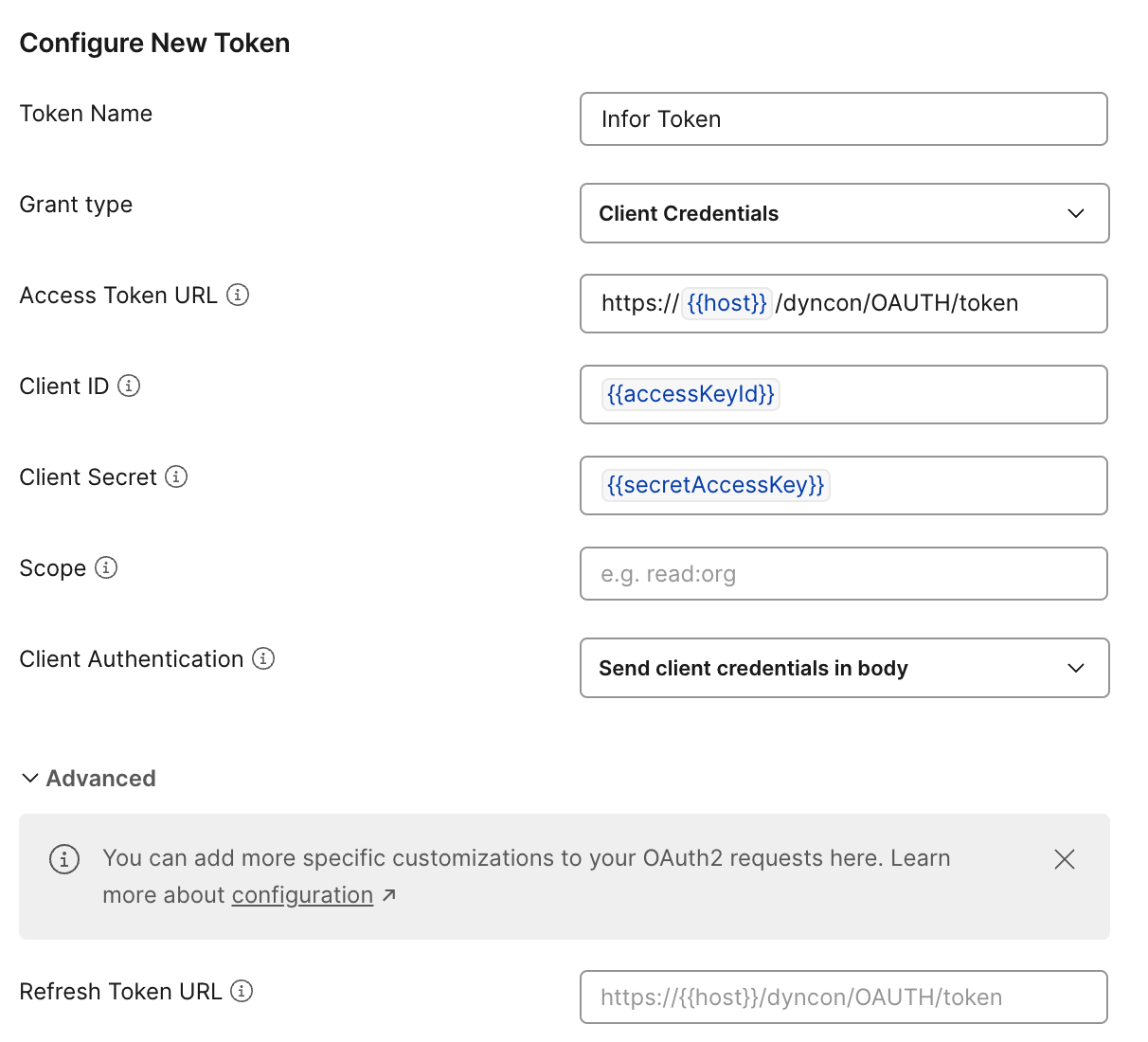
Task: Click the Client ID info icon
Action: [x=131, y=386]
